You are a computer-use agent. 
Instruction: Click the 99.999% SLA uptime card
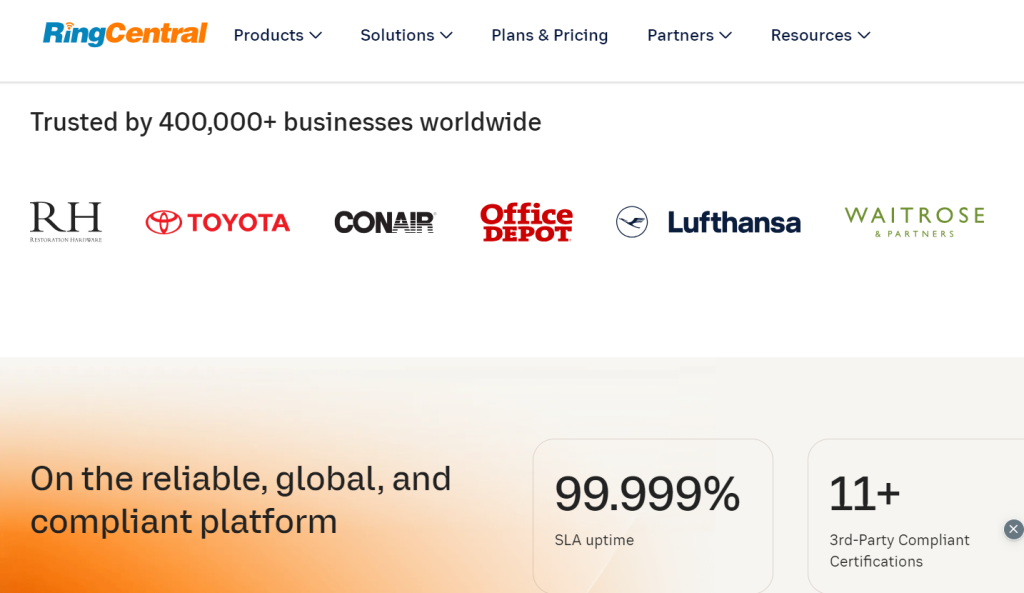652,515
